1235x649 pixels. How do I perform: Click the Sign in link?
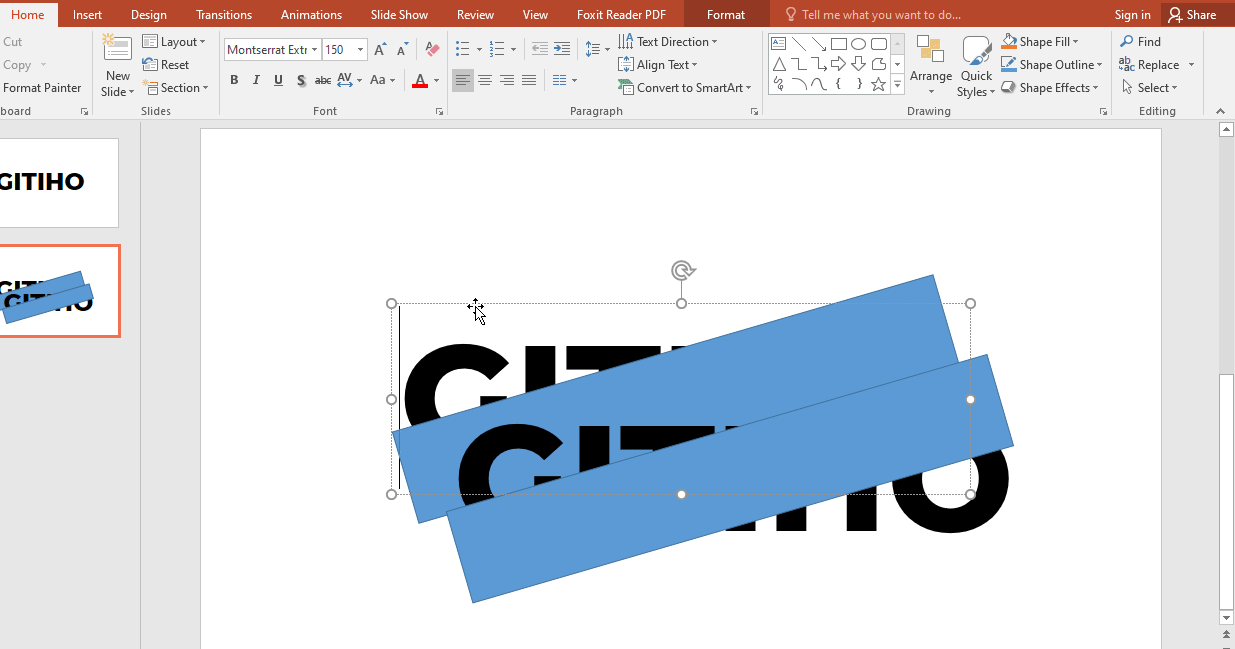(1131, 14)
